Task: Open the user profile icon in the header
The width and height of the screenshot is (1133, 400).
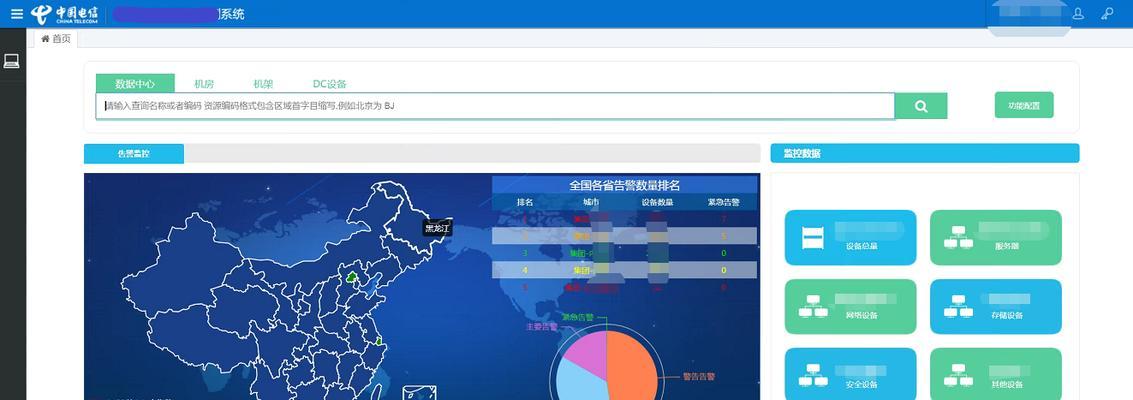Action: (1078, 14)
